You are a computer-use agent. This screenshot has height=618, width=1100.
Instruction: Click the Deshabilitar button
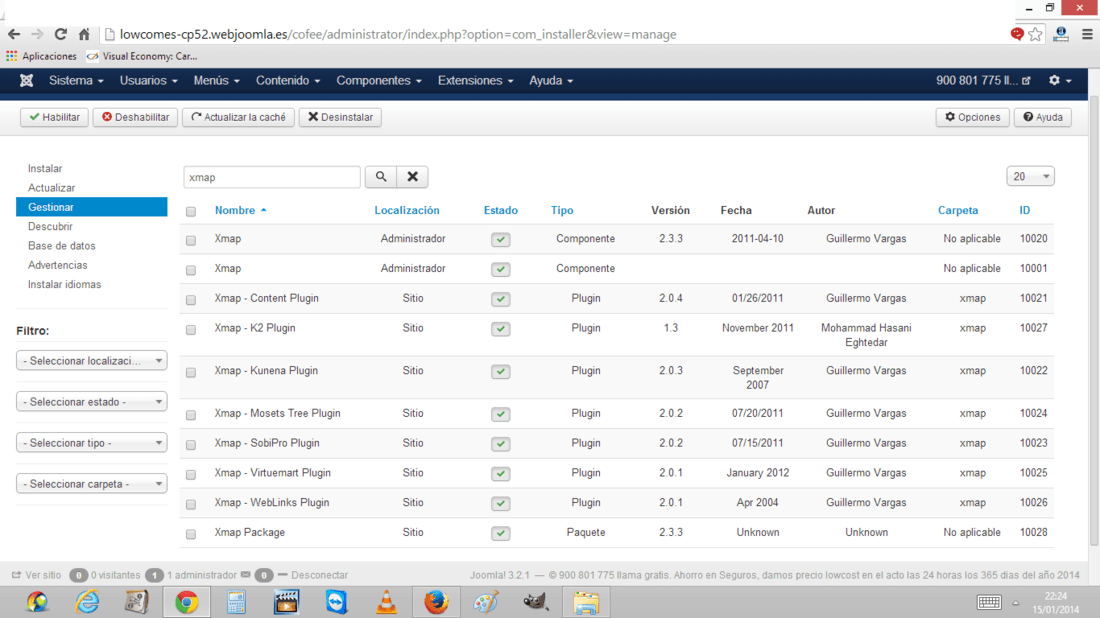coord(135,117)
